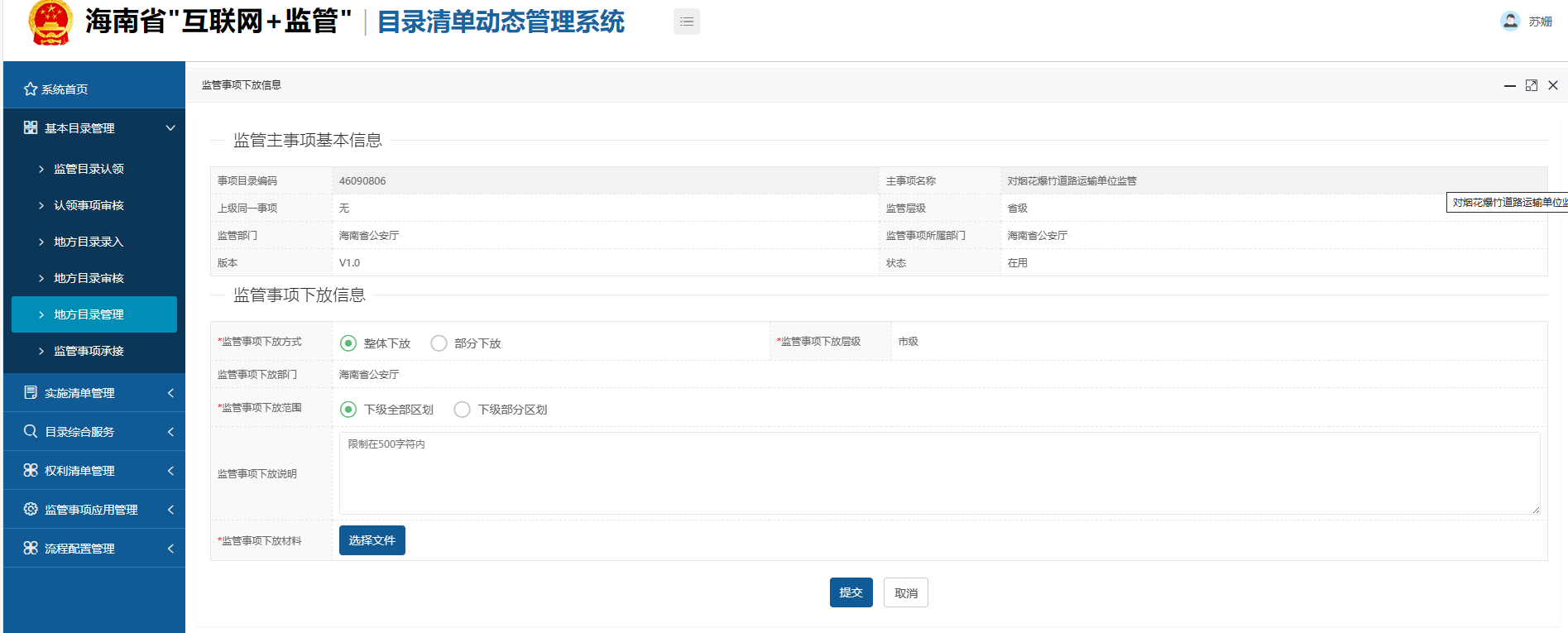Expand the 权利清单管理 menu chevron
This screenshot has width=1568, height=633.
[170, 471]
